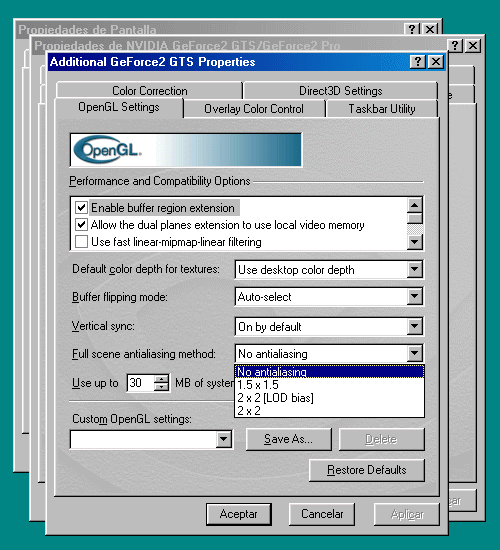Viewport: 500px width, 550px height.
Task: Open Taskbar Utility tab
Action: (382, 109)
